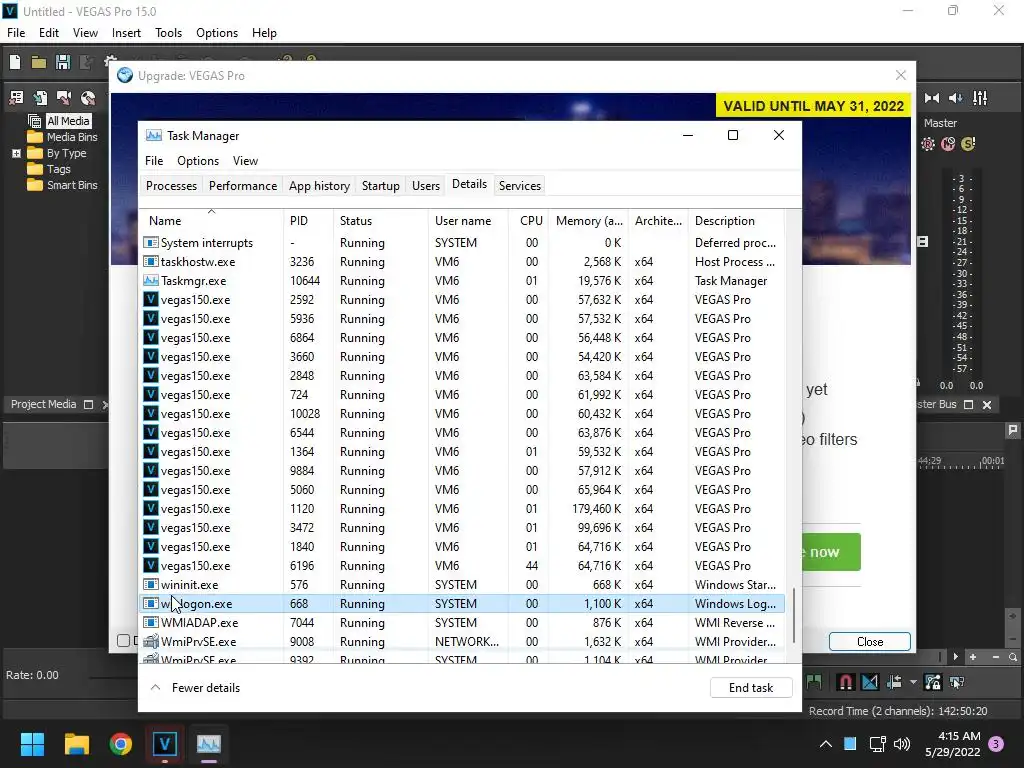Switch to the Startup tab
This screenshot has height=768, width=1024.
click(x=381, y=185)
